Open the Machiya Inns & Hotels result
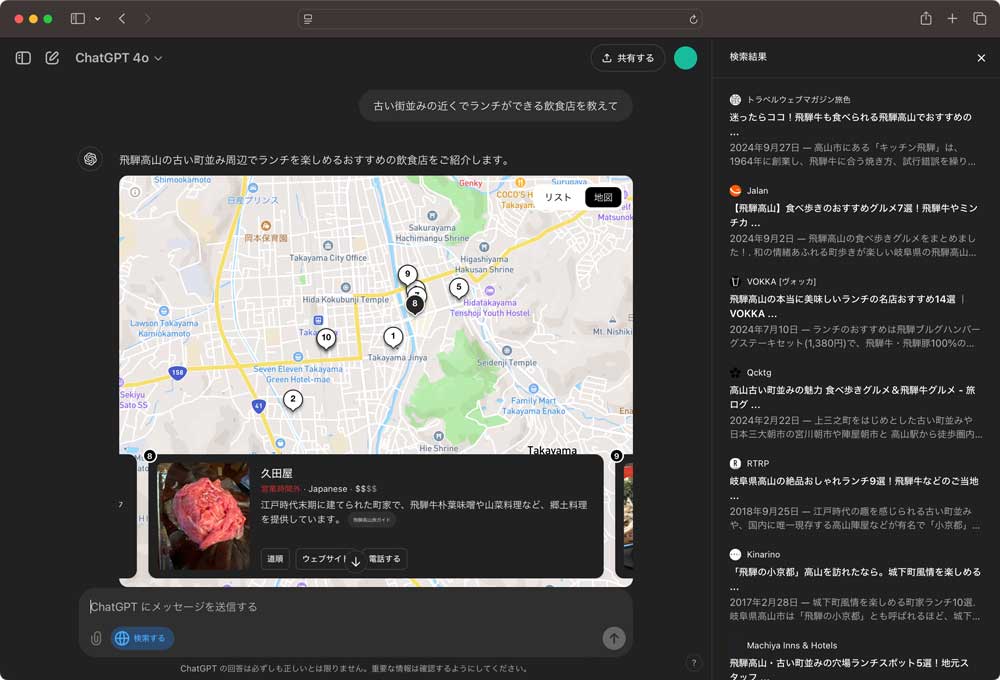 [856, 660]
